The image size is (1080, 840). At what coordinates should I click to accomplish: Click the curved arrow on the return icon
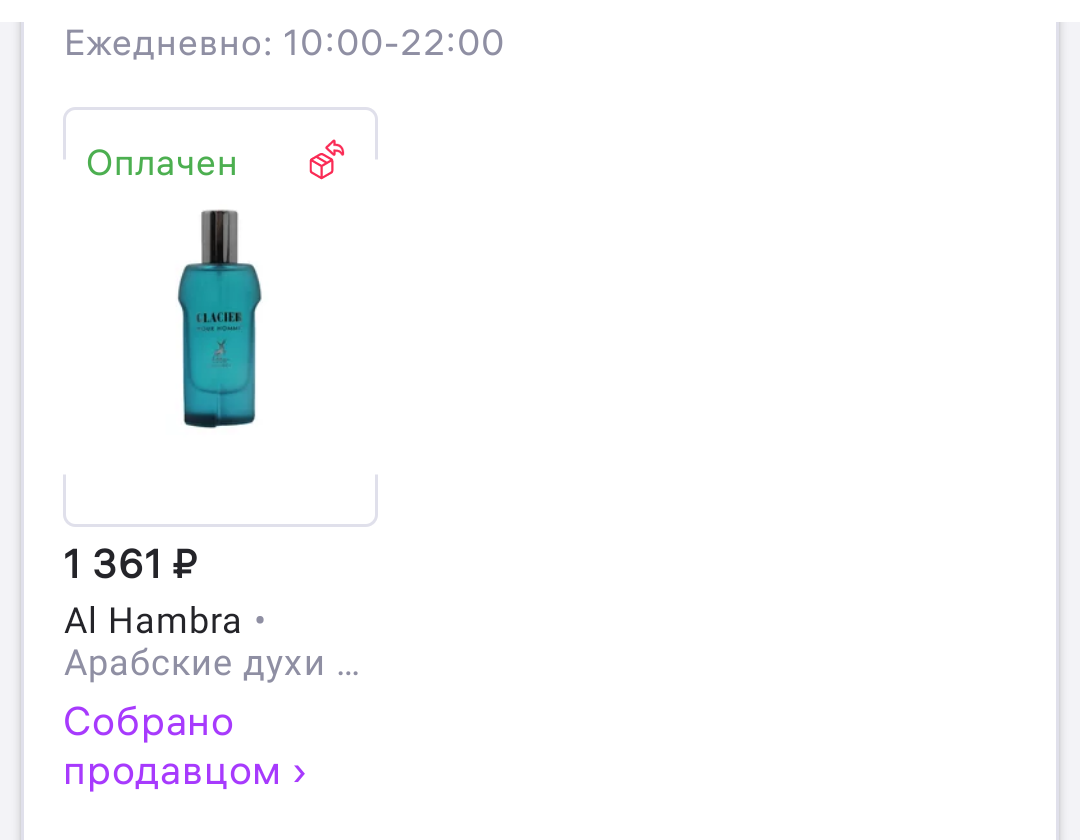point(335,149)
